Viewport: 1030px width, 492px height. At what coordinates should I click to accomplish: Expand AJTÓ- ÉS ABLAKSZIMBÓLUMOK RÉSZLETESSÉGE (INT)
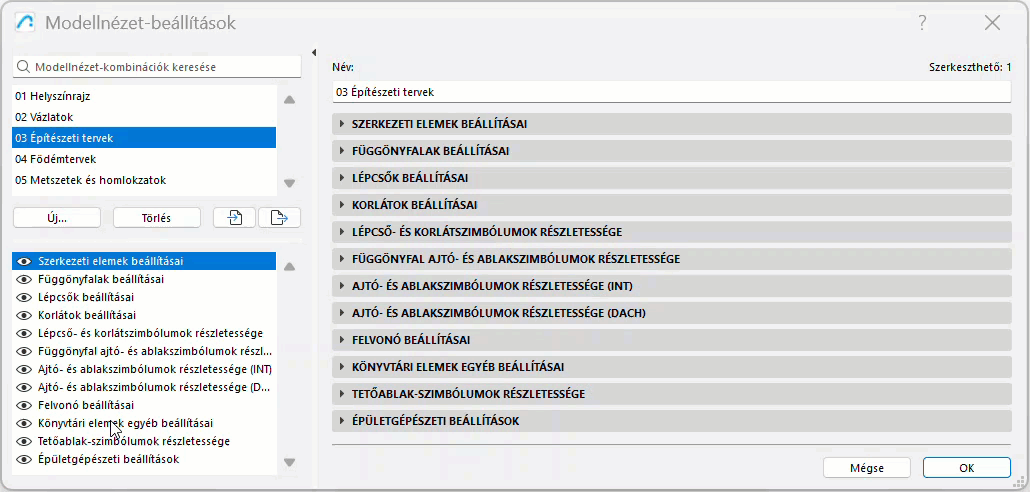click(x=671, y=286)
